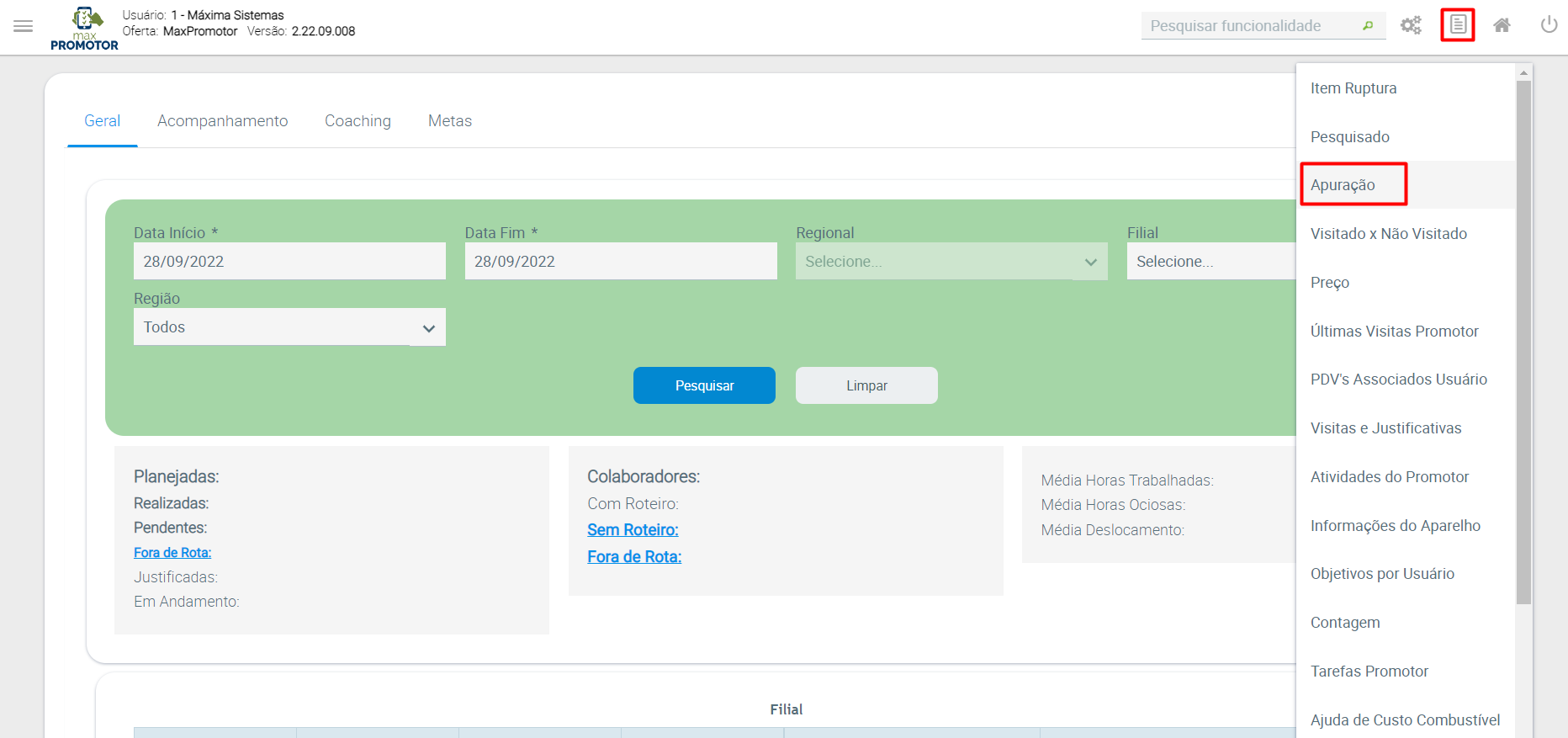Open the Filial dropdown

1211,261
